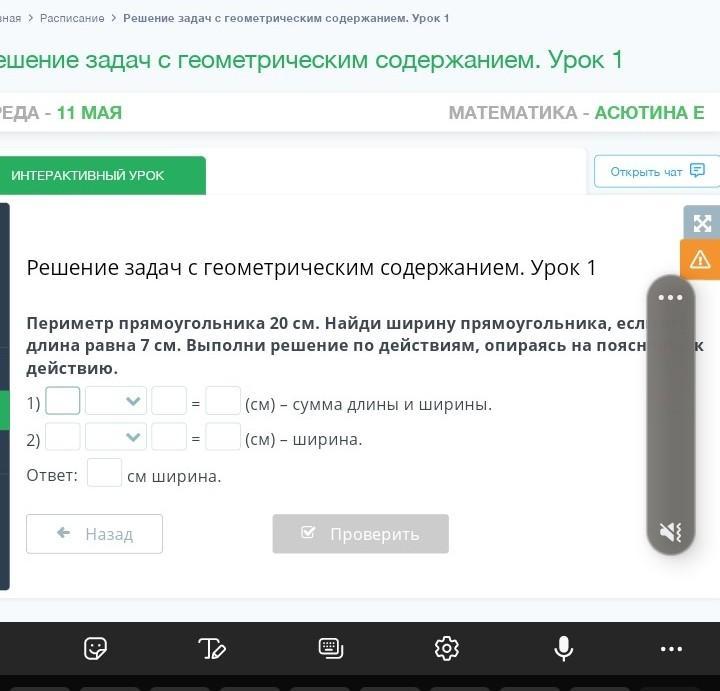
Task: Open the sticker emoji icon in bottom toolbar
Action: [x=96, y=648]
